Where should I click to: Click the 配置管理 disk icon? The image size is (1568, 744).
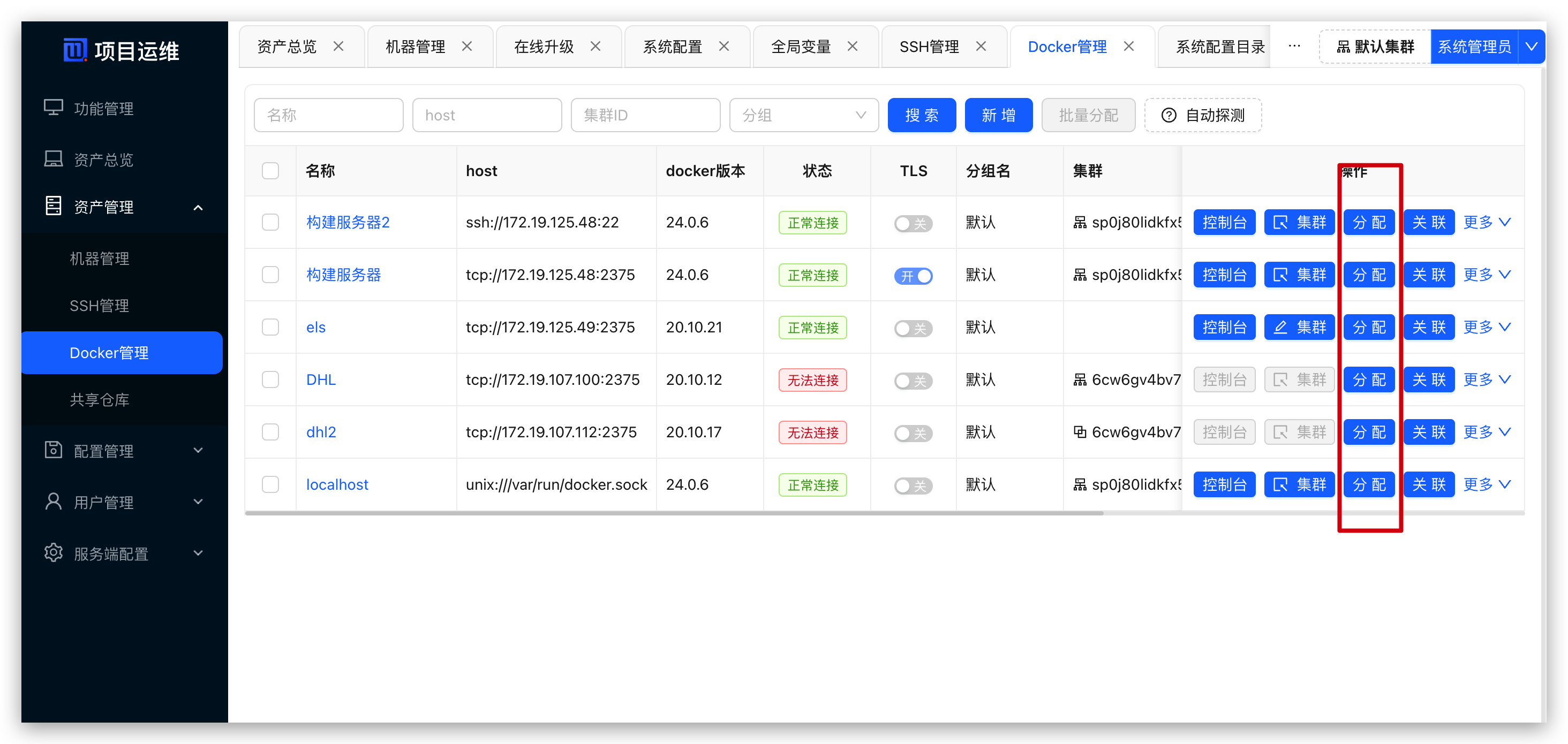(54, 450)
